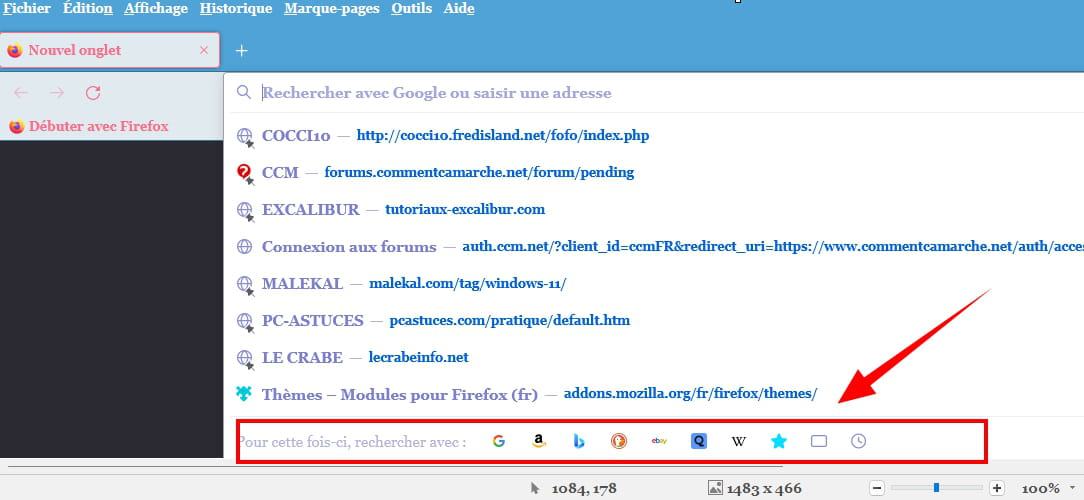Search in open tabs icon
The image size is (1084, 500).
(x=819, y=441)
